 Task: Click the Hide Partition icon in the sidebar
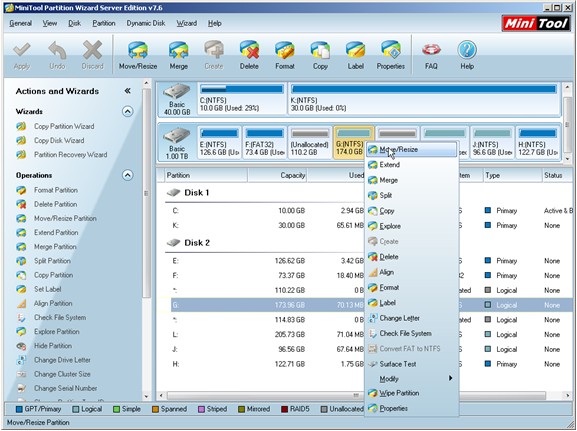click(x=21, y=346)
